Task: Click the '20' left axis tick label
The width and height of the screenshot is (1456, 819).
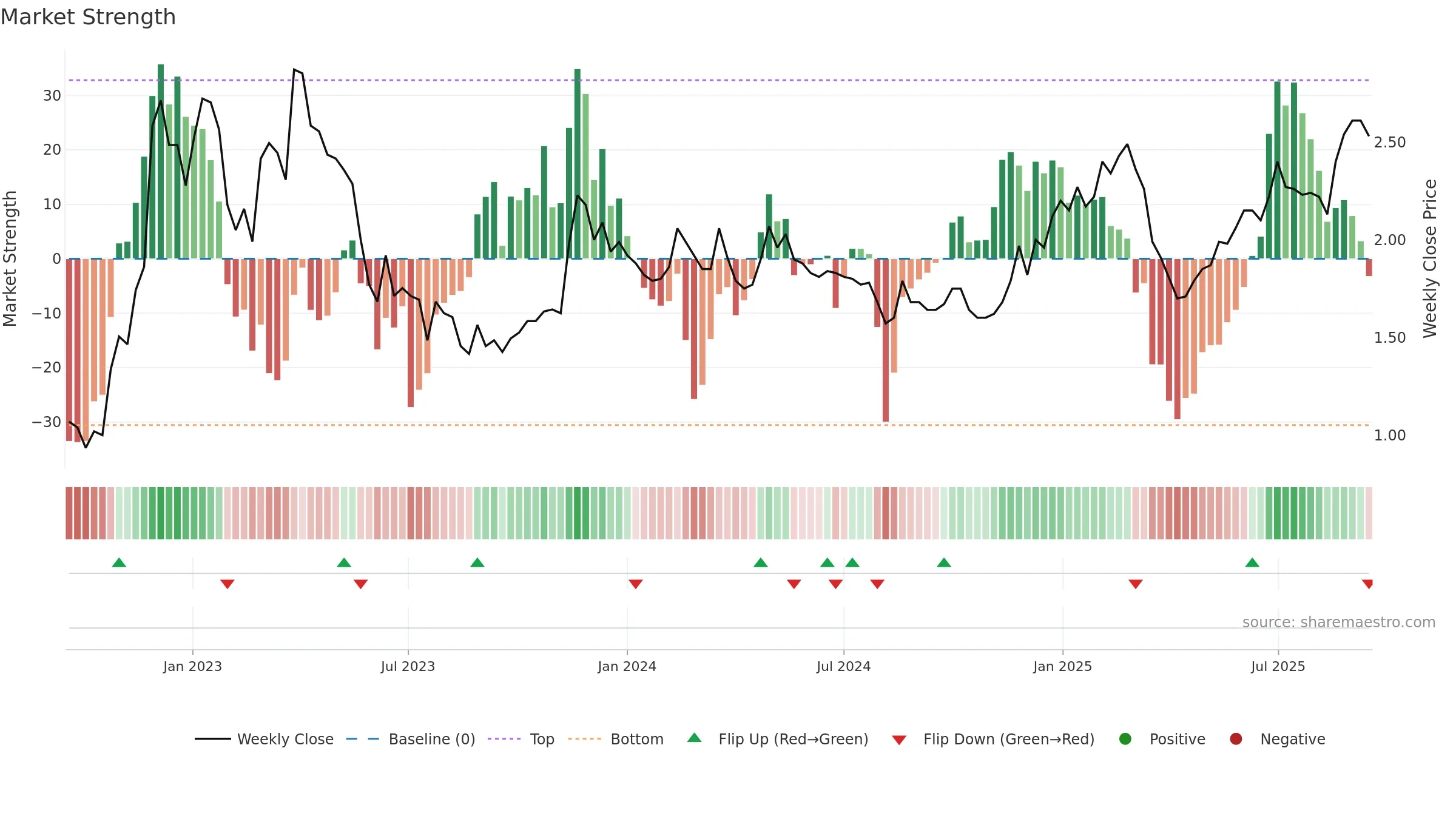Action: [x=52, y=150]
